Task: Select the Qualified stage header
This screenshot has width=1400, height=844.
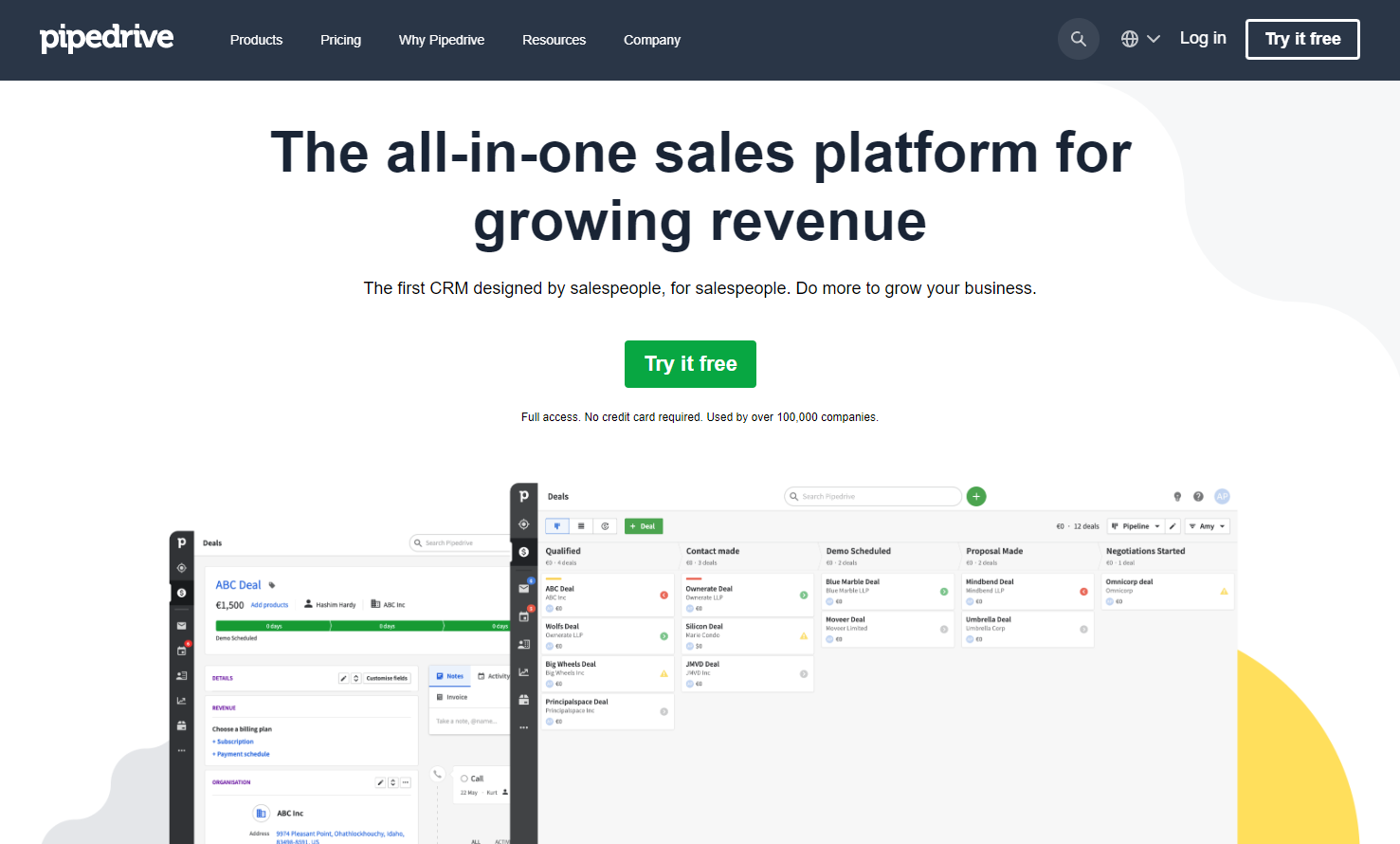Action: click(563, 551)
